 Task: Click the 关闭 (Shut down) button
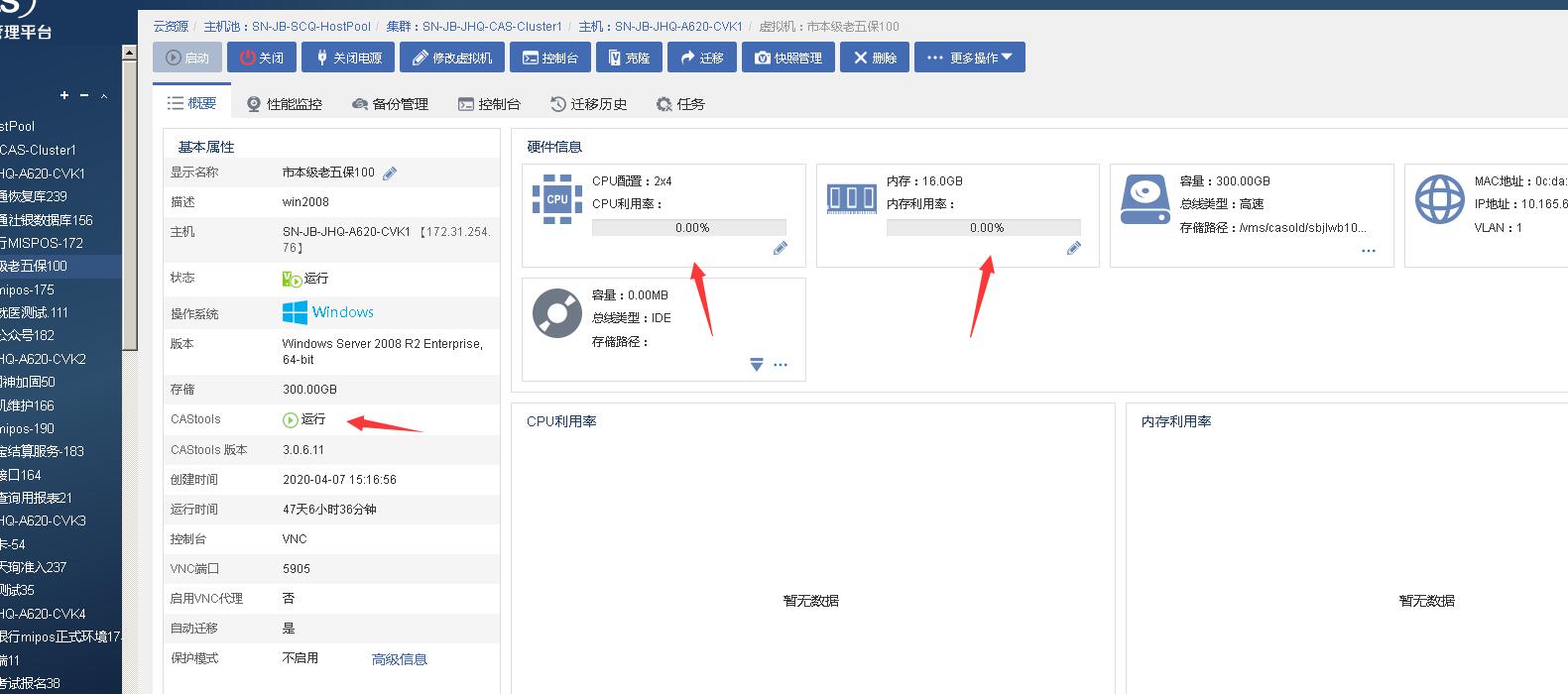coord(262,58)
